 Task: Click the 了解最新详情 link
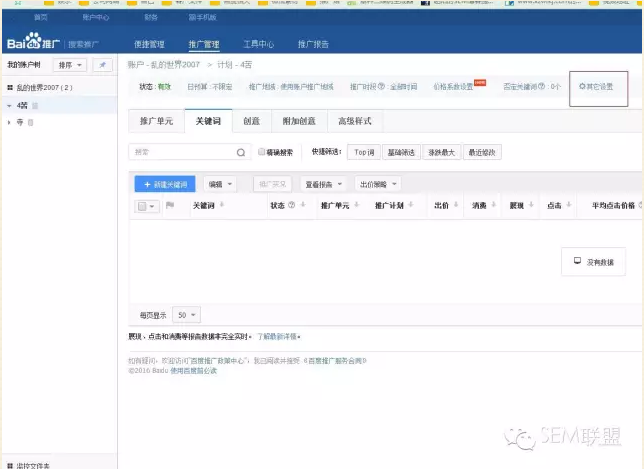click(x=277, y=337)
